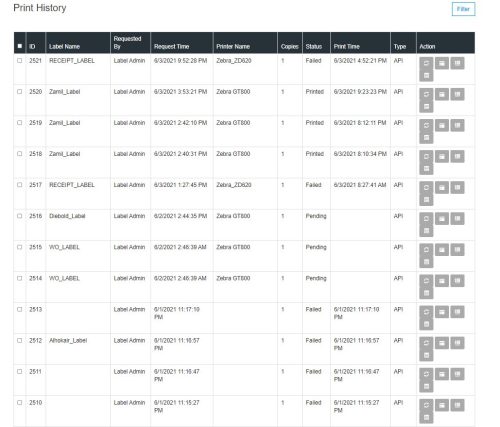Click the refresh-arrows reprint icon for ID 2519

(426, 125)
